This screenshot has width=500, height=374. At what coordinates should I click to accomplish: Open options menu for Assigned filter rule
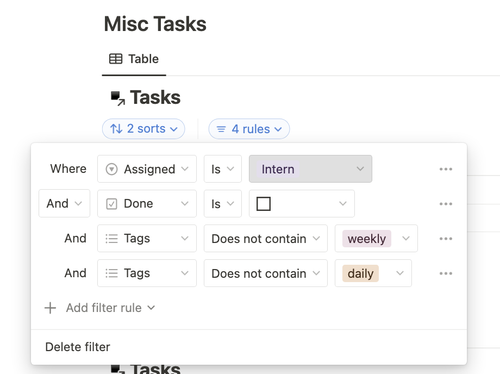(x=446, y=169)
